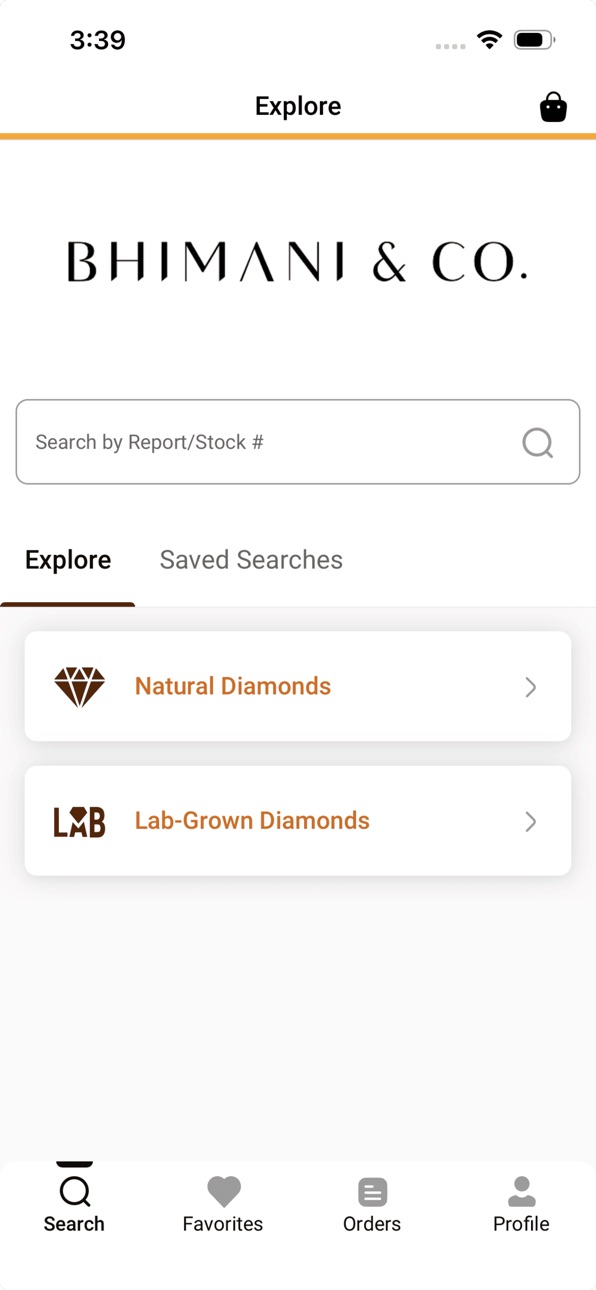Viewport: 596px width, 1290px height.
Task: Expand Natural Diamonds with chevron arrow
Action: tap(531, 687)
